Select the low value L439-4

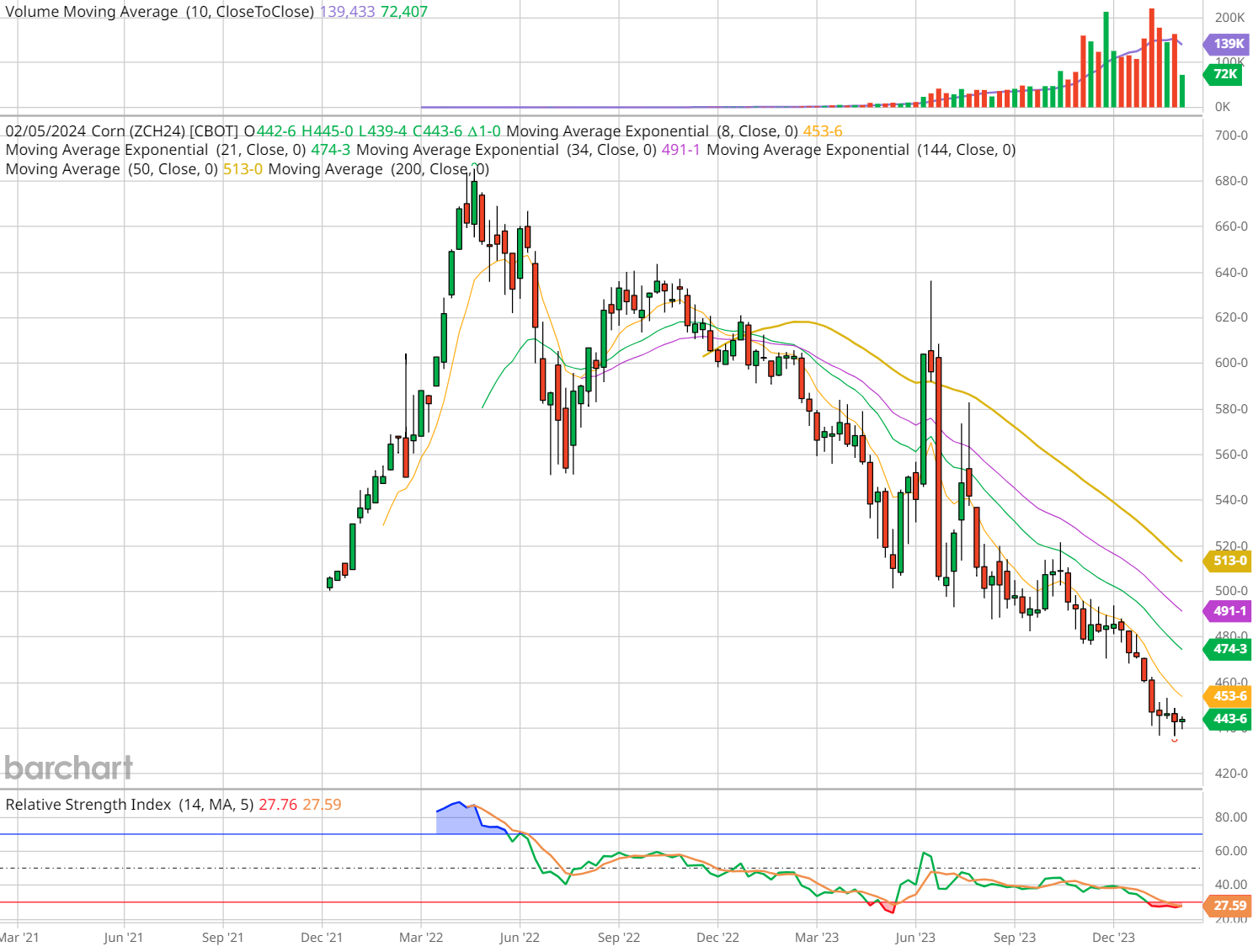(x=383, y=131)
